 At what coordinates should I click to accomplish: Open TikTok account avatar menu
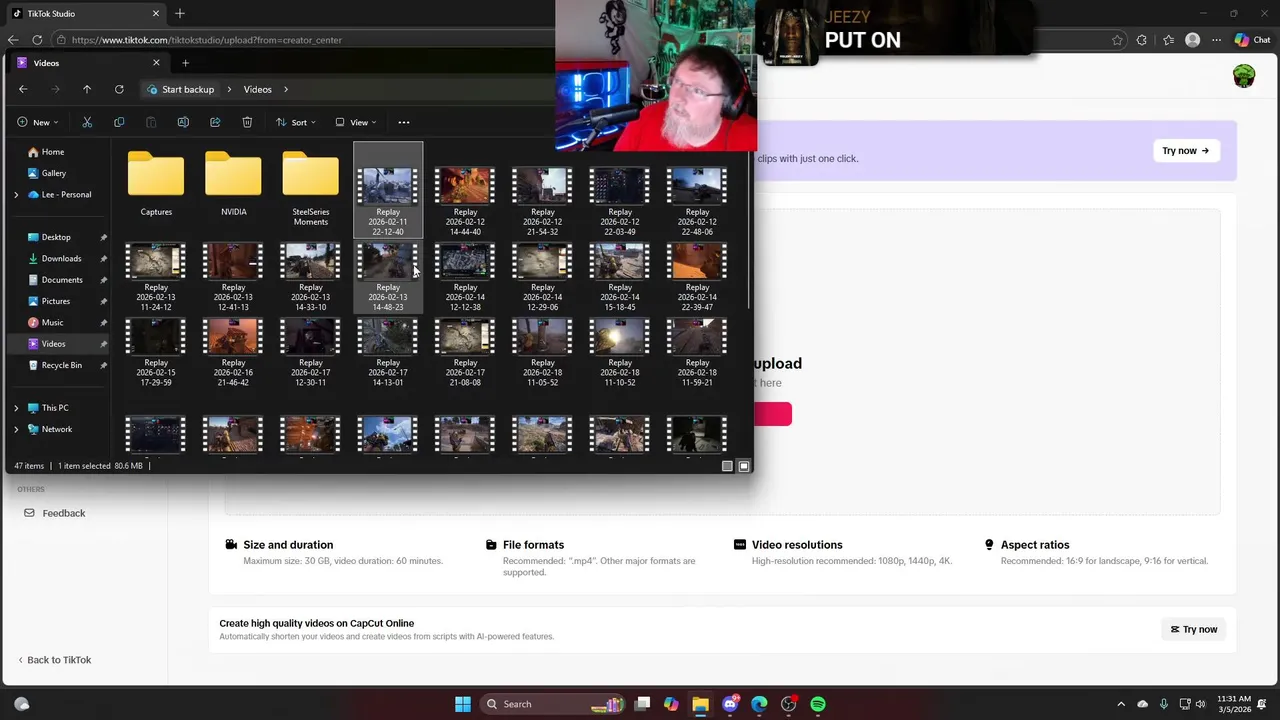[x=1244, y=76]
